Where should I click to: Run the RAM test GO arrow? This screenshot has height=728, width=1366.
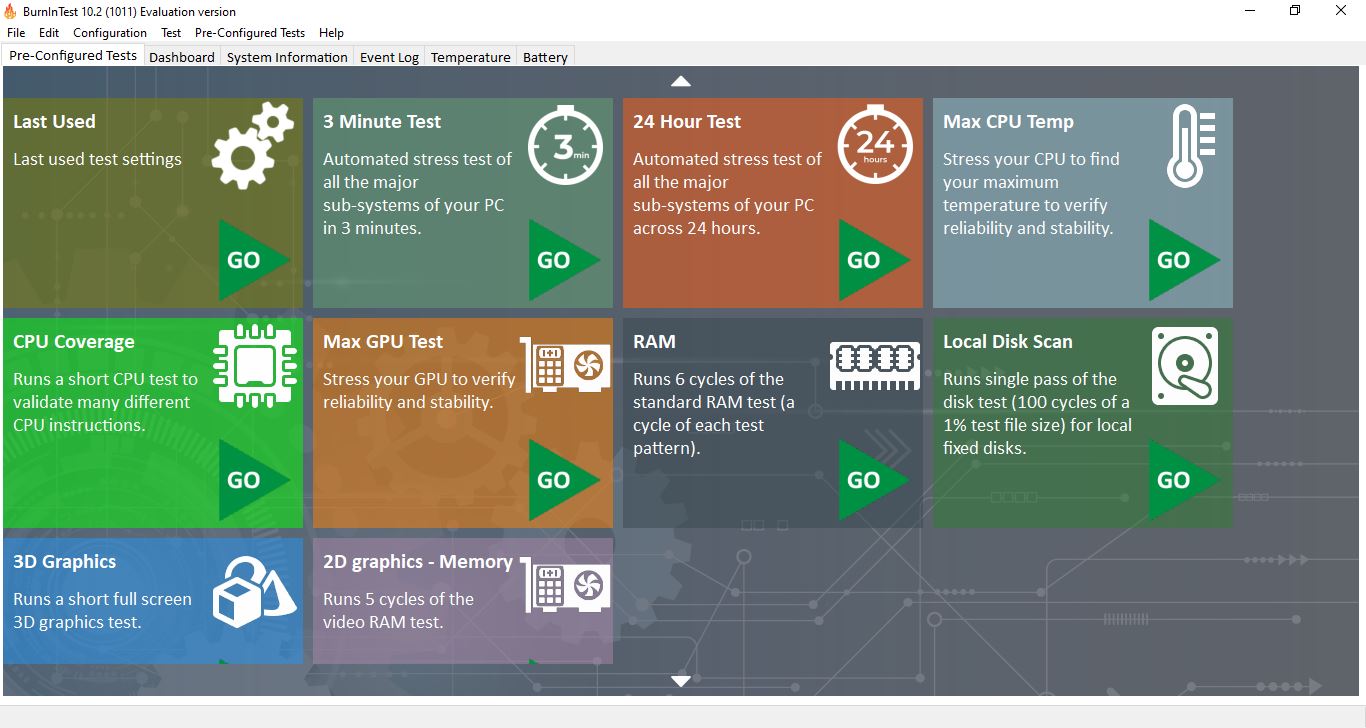coord(873,480)
